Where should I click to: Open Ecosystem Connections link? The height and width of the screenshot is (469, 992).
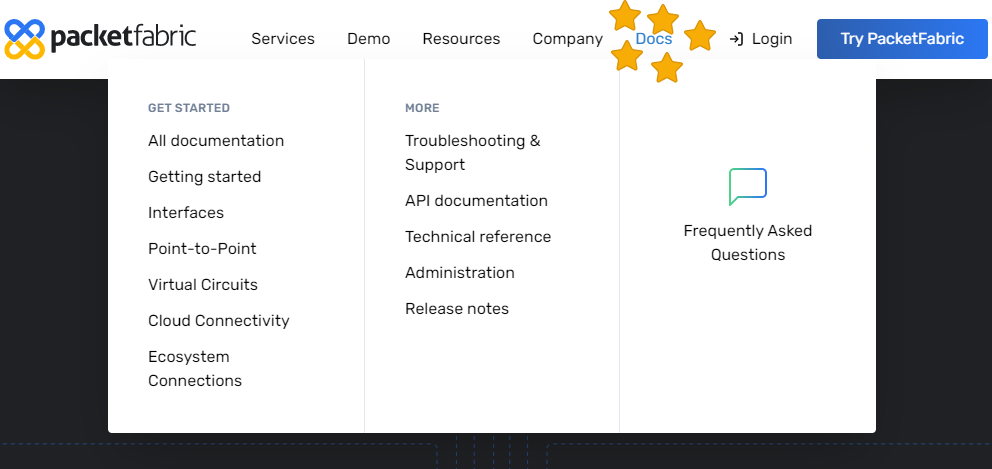[x=195, y=369]
